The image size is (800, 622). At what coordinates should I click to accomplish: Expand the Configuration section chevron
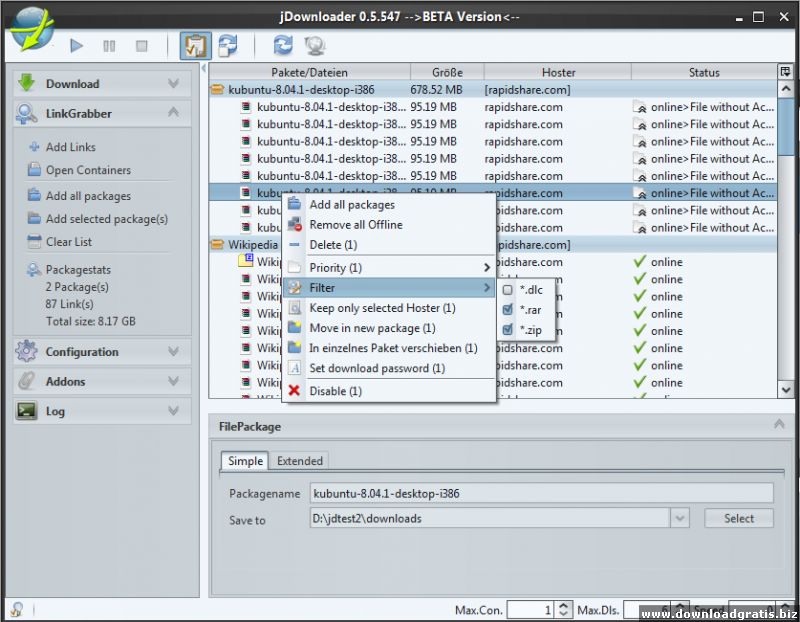click(x=173, y=351)
